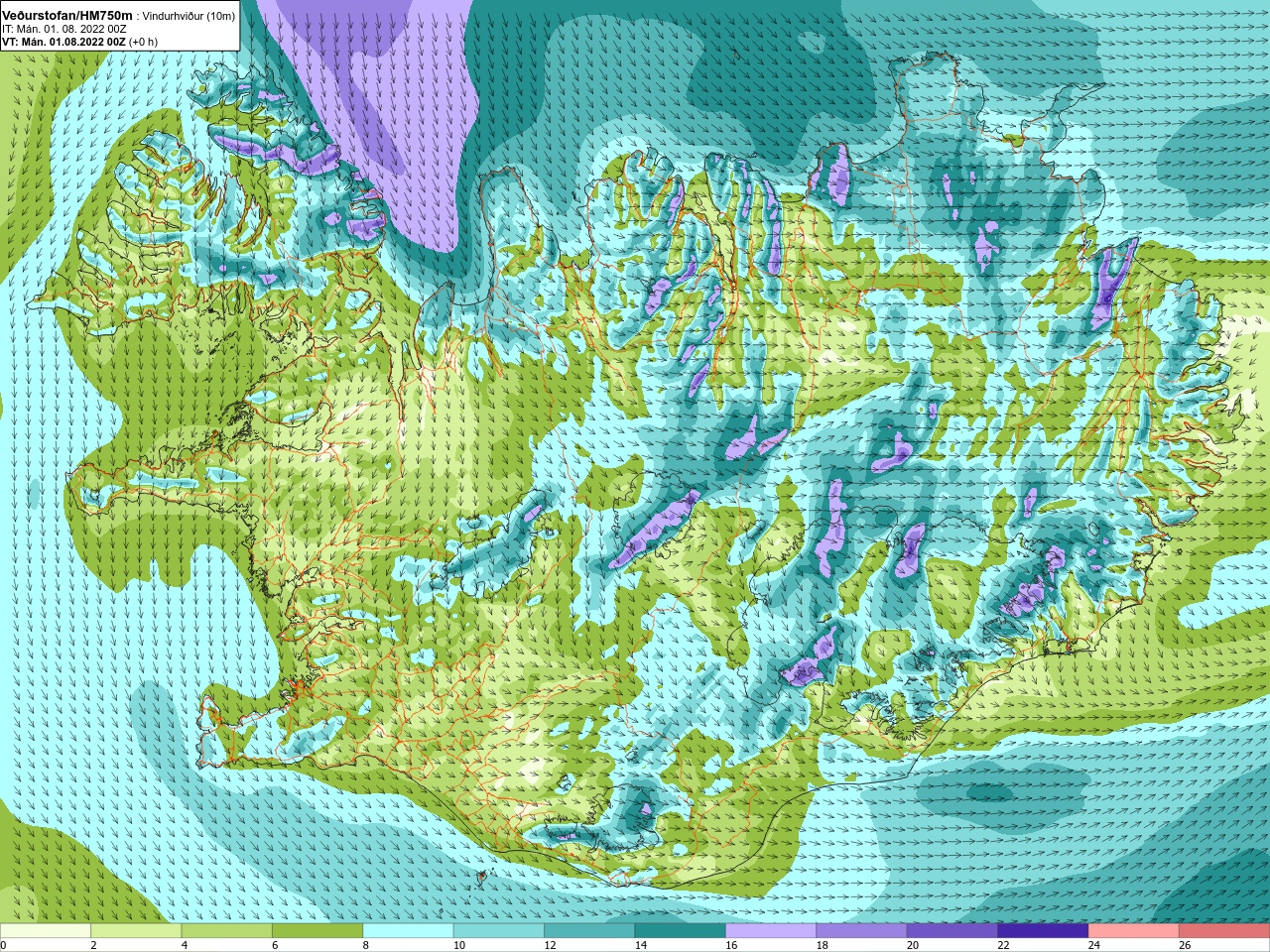Click the scale label 16
Image resolution: width=1270 pixels, height=952 pixels.
click(732, 945)
